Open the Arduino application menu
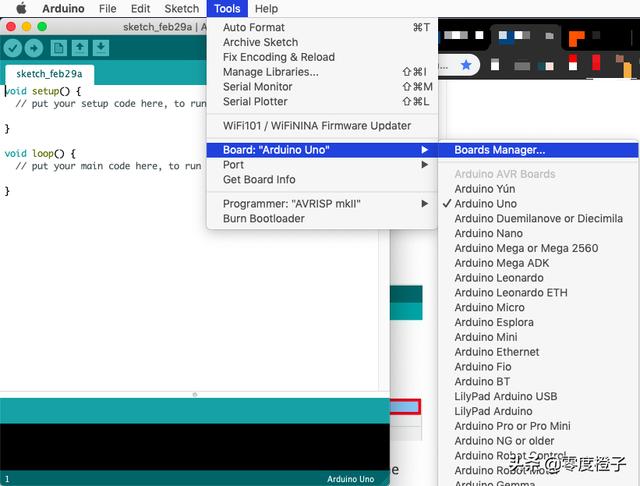The height and width of the screenshot is (486, 640). 63,9
